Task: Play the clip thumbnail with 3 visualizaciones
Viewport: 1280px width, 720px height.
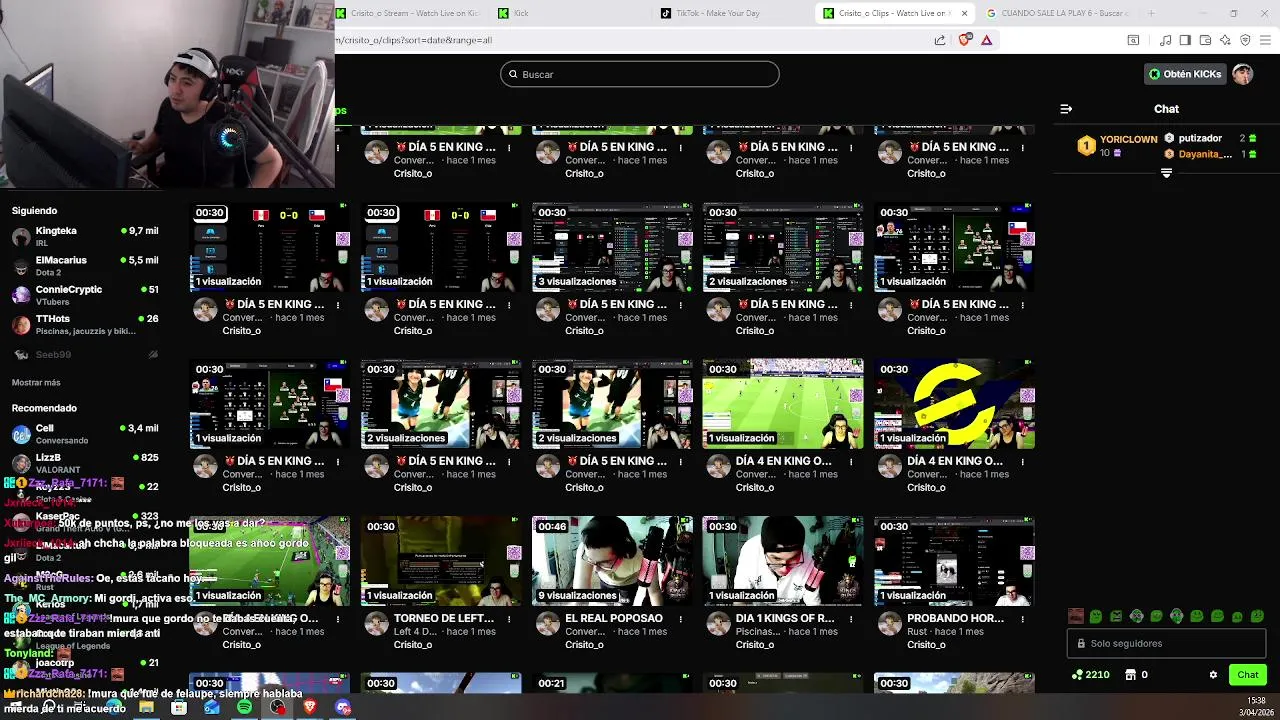Action: click(612, 247)
